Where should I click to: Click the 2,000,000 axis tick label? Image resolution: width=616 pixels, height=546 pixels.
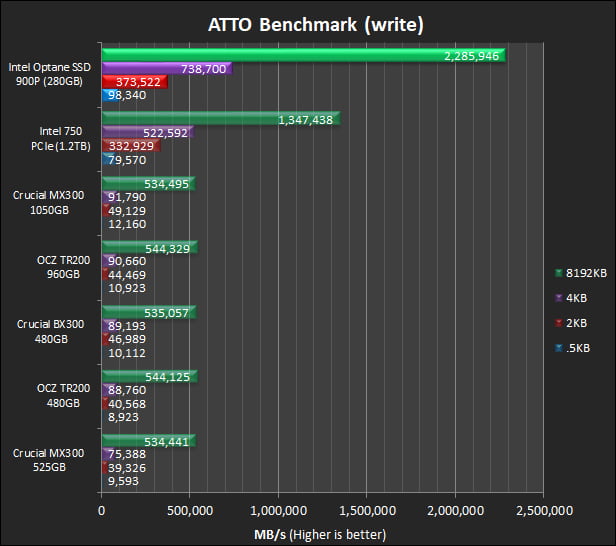[456, 511]
